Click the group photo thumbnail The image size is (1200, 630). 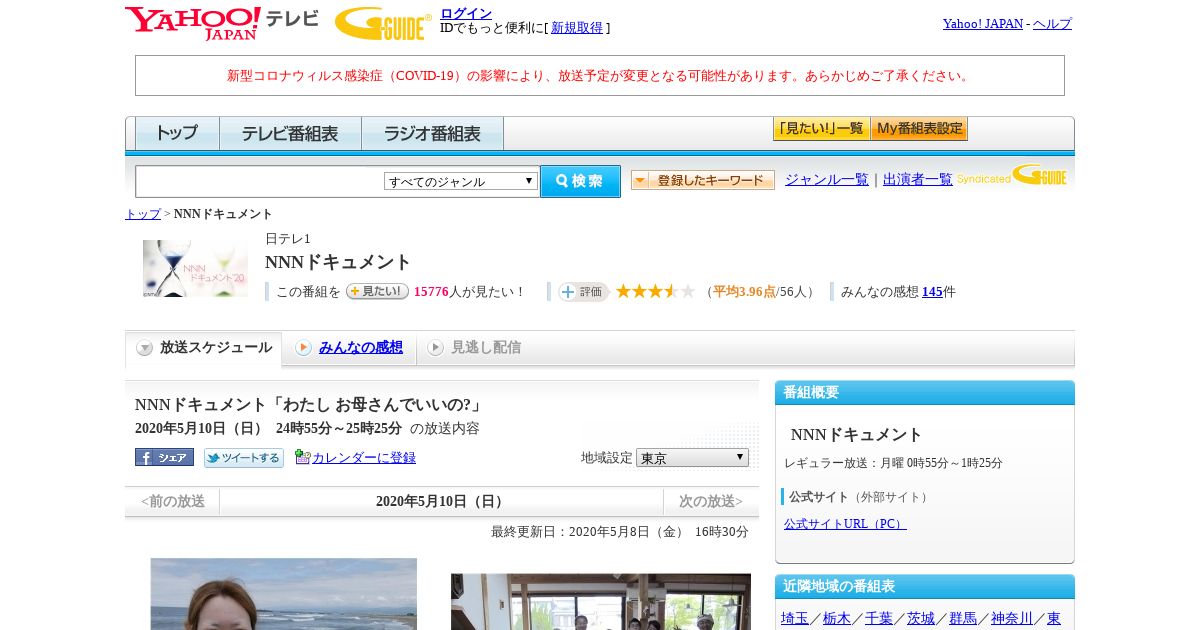[x=601, y=602]
